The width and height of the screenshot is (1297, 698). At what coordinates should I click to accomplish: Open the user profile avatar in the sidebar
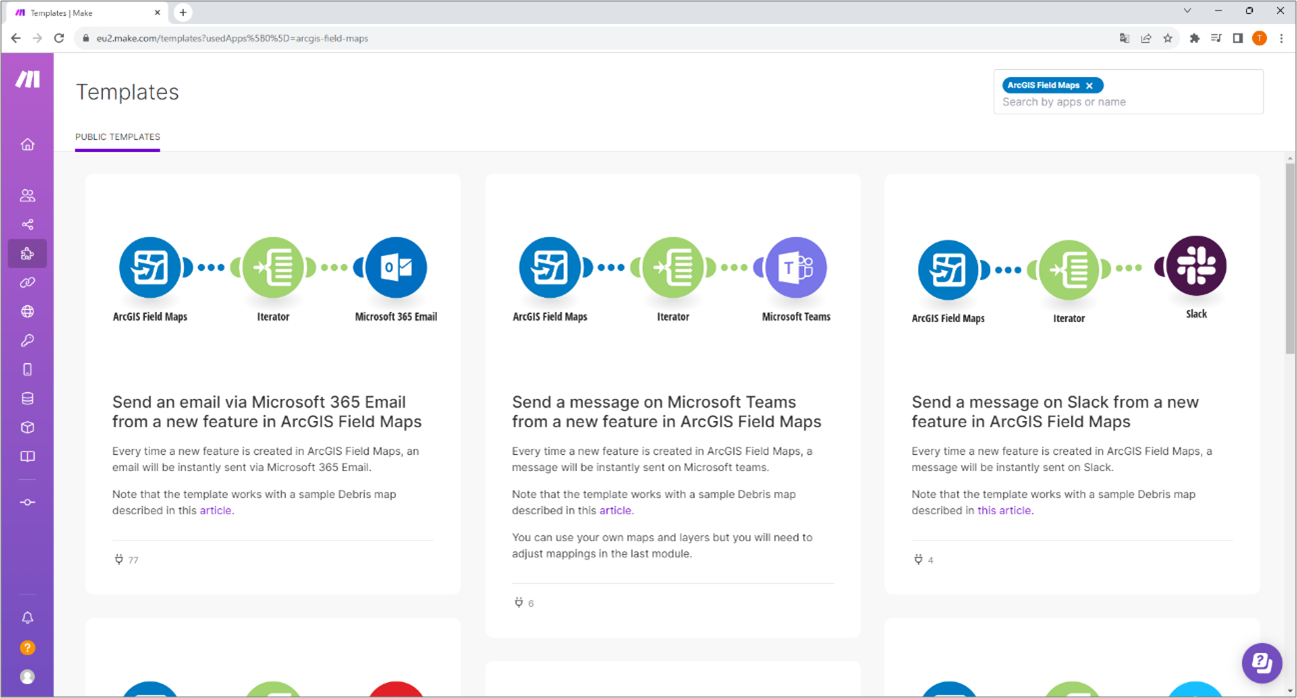tap(27, 677)
